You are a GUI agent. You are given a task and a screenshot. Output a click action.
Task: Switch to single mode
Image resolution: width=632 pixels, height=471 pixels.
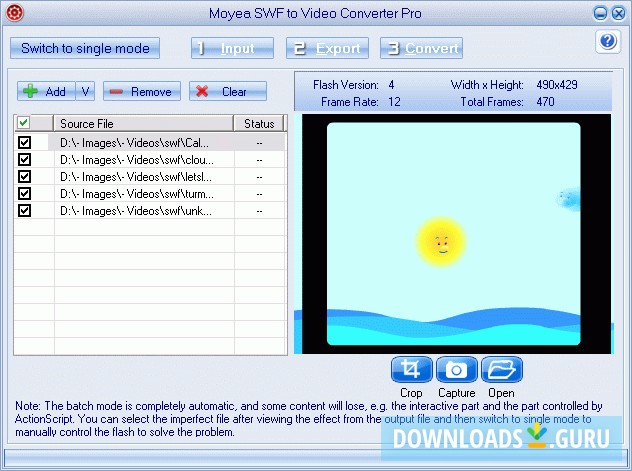pos(85,48)
